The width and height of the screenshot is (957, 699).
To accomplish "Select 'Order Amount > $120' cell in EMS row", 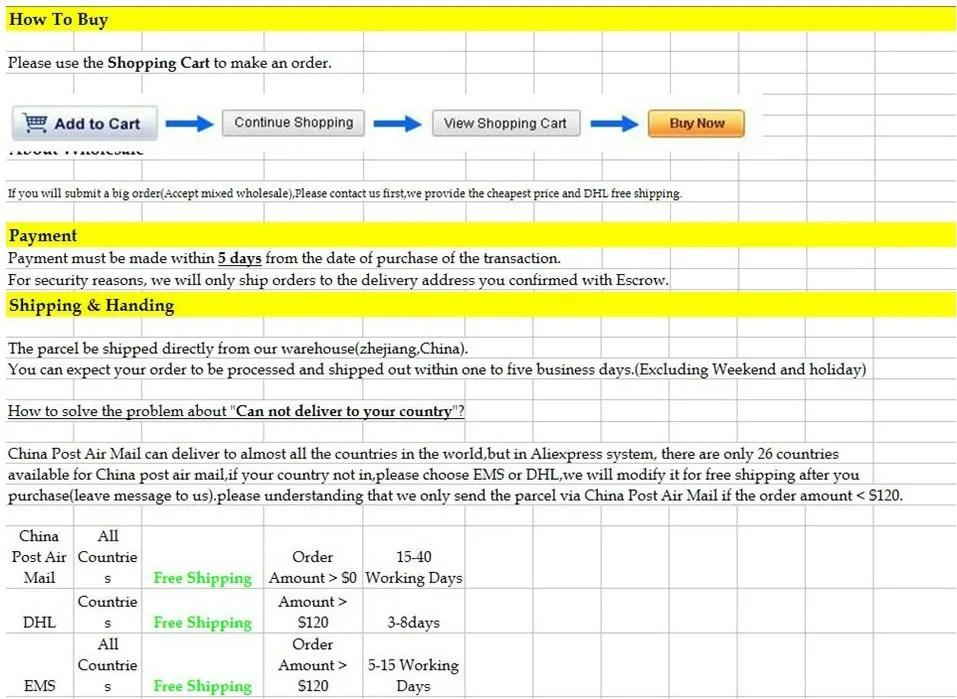I will point(313,665).
